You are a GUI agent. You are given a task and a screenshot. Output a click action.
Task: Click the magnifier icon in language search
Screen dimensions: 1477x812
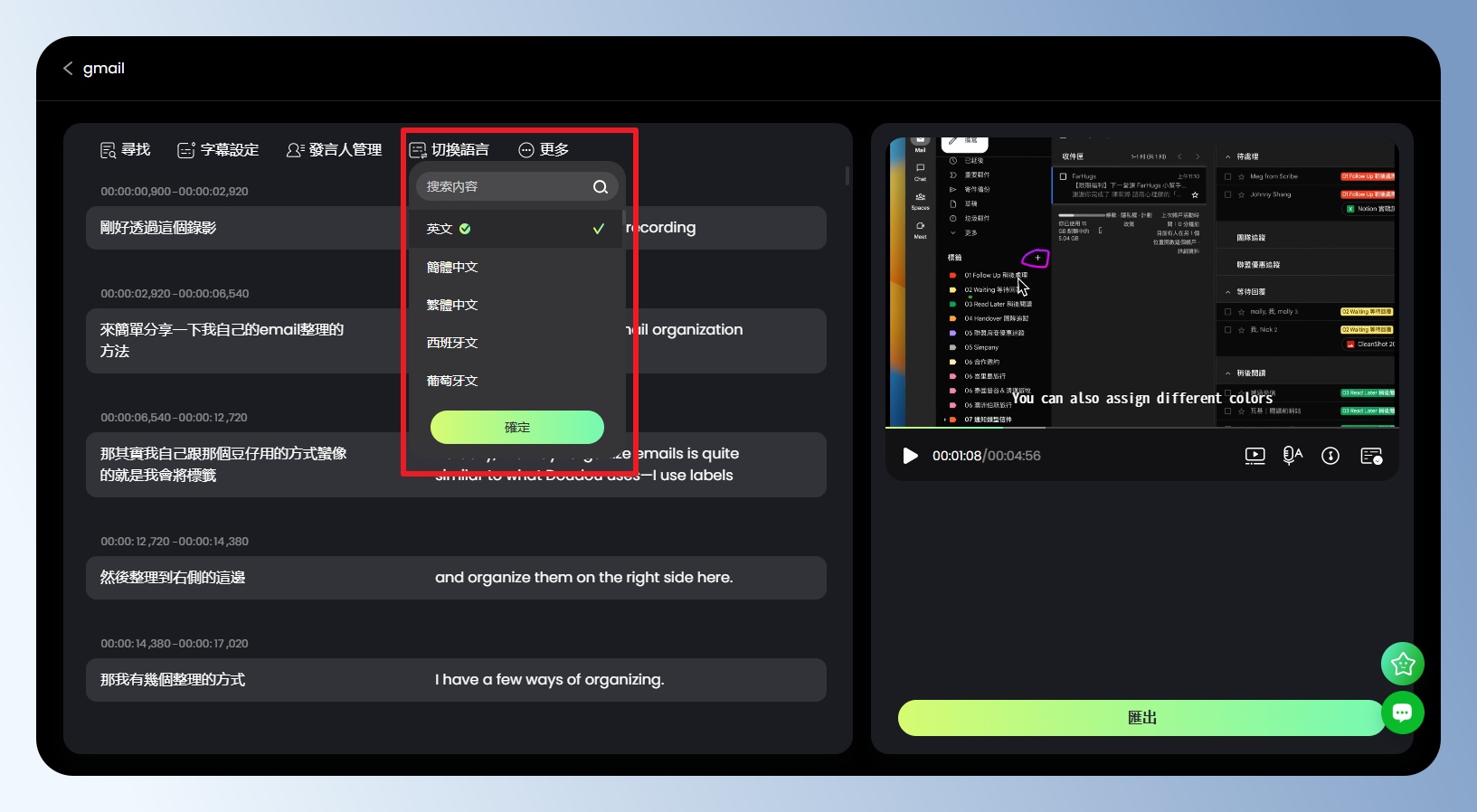pyautogui.click(x=600, y=187)
